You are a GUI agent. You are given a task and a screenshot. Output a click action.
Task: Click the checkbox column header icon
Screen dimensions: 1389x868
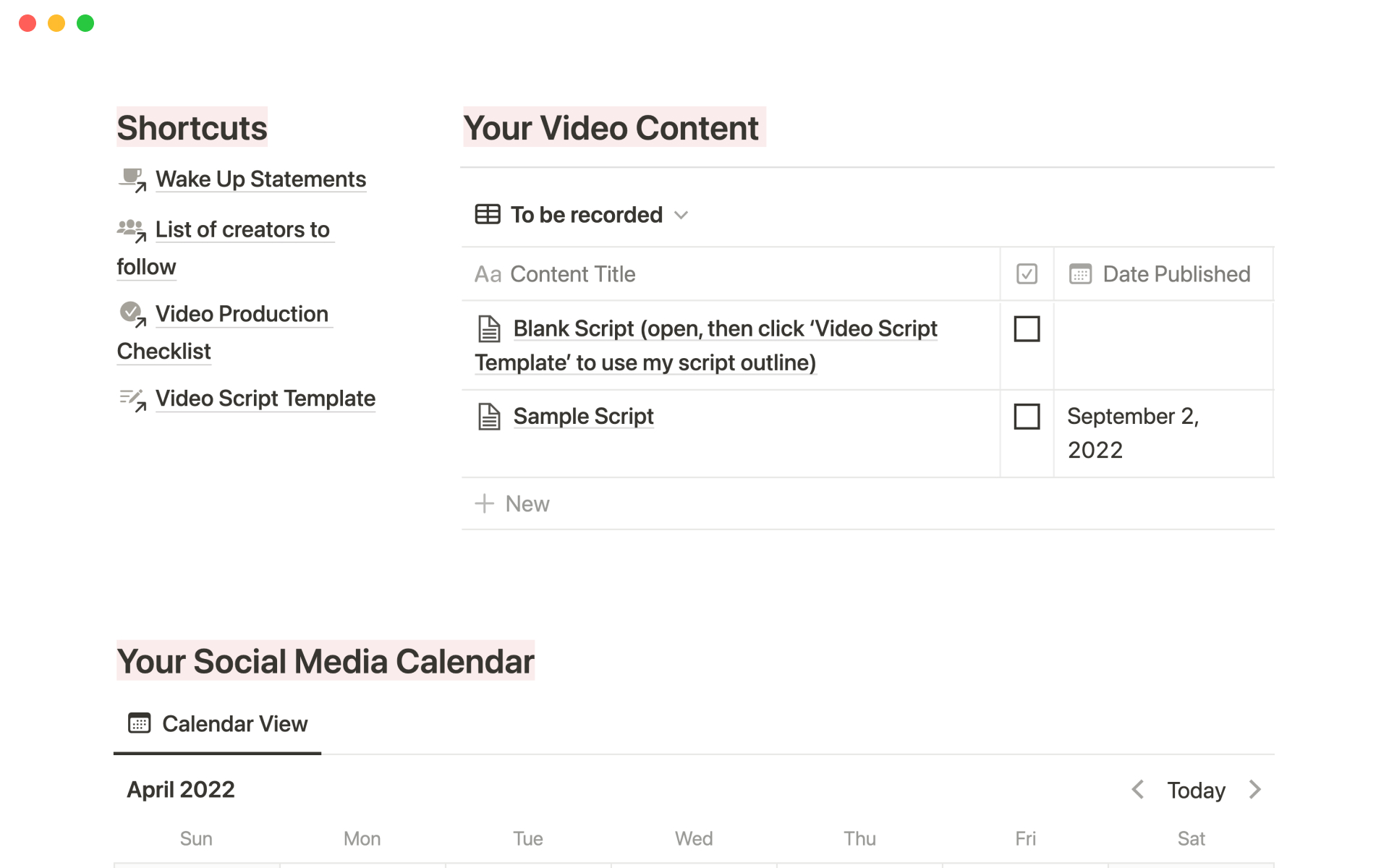pos(1027,274)
